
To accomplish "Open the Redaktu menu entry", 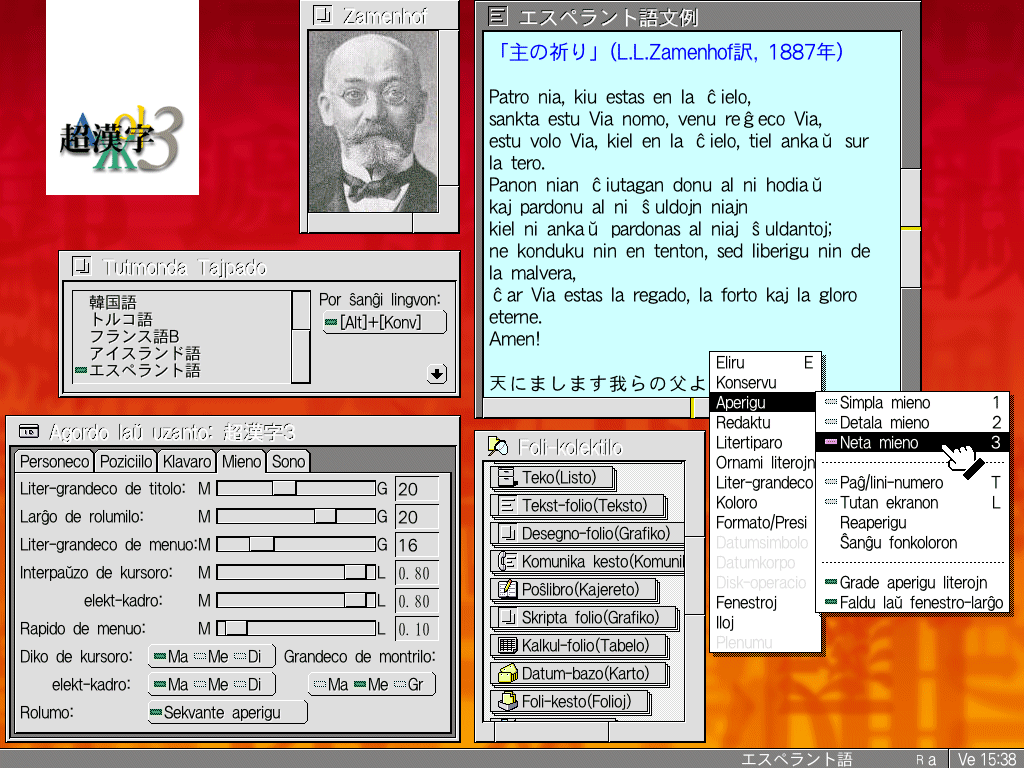I will [x=743, y=423].
